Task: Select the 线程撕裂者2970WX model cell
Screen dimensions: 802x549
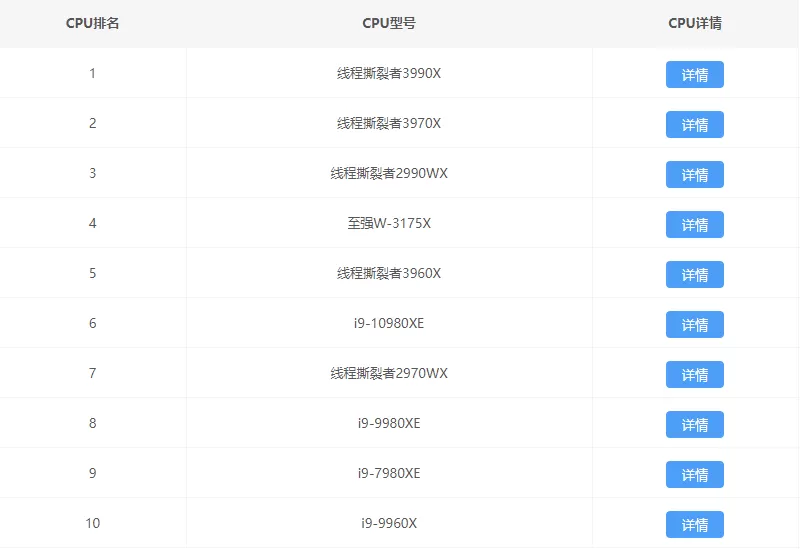Action: pos(389,373)
